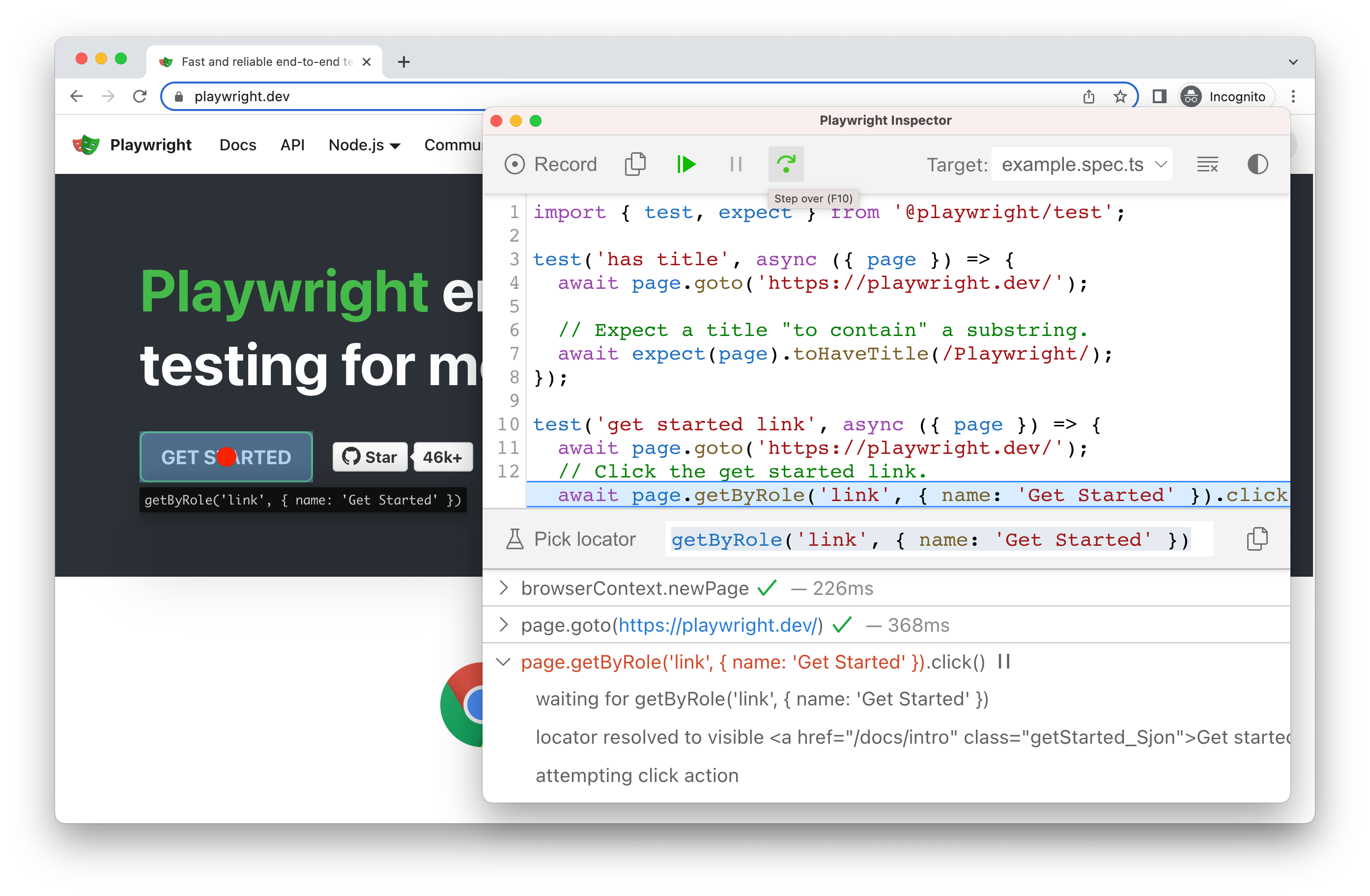
Task: Click the Community nav item on Playwright site
Action: 453,145
